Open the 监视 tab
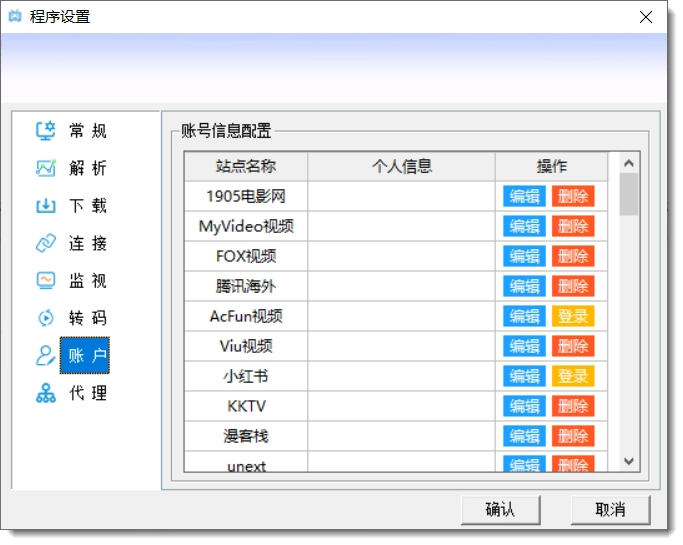The height and width of the screenshot is (545, 683). pos(87,281)
